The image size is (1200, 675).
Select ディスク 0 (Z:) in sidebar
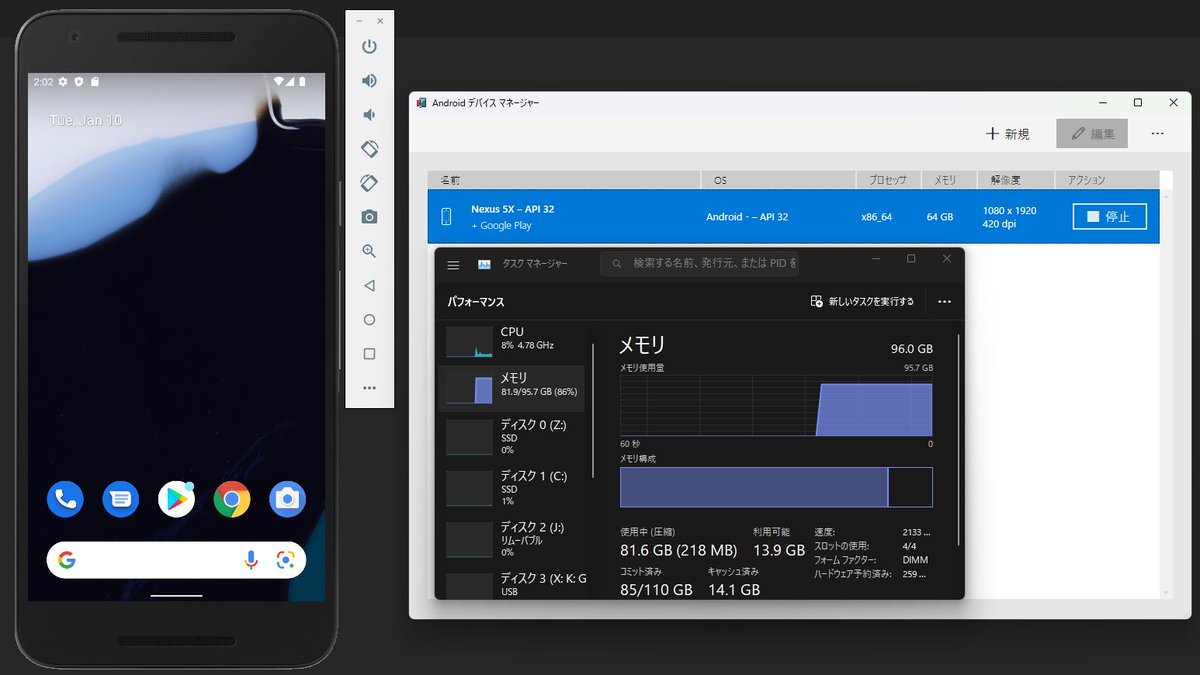[x=512, y=437]
